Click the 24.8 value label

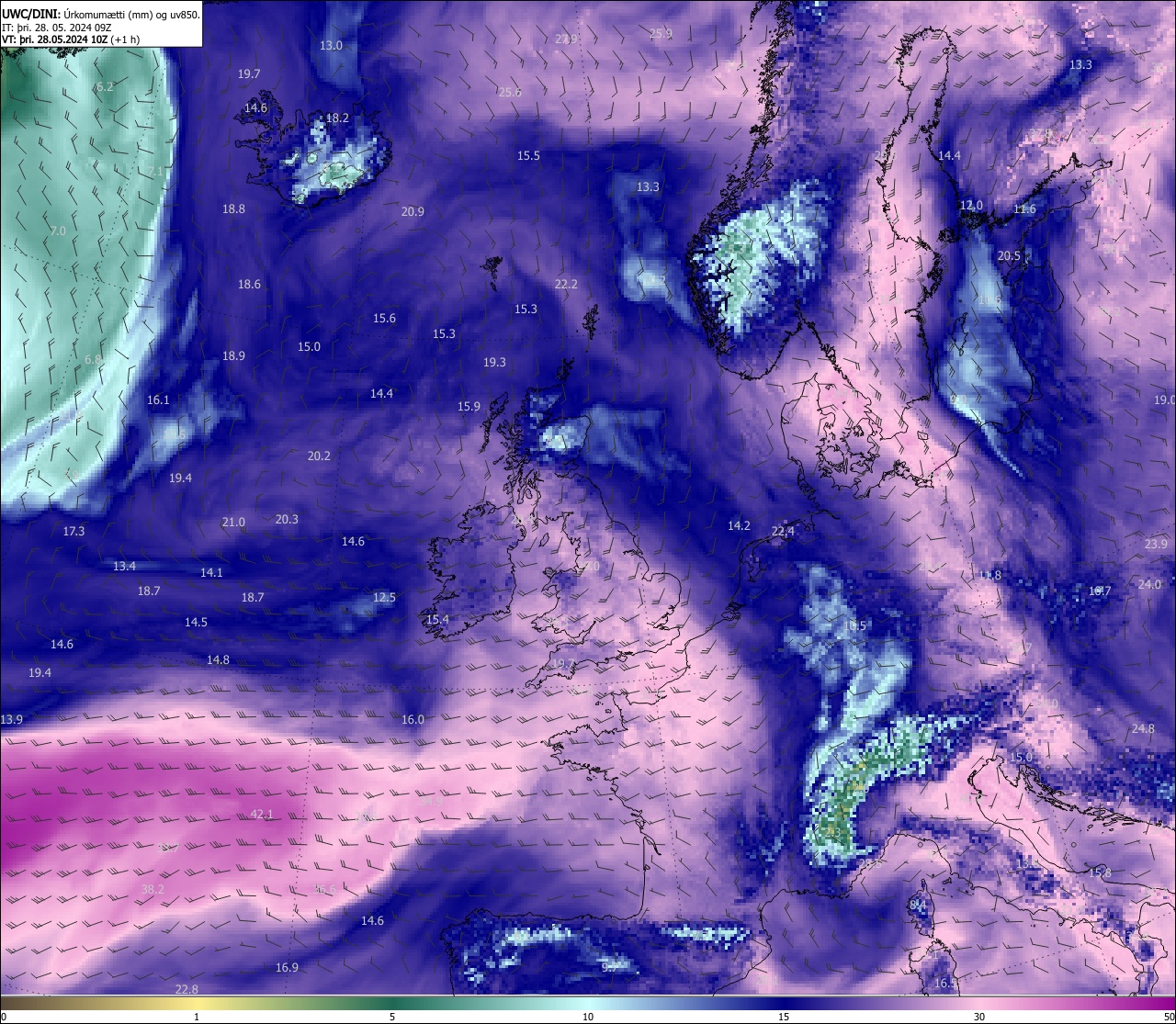tap(1143, 728)
